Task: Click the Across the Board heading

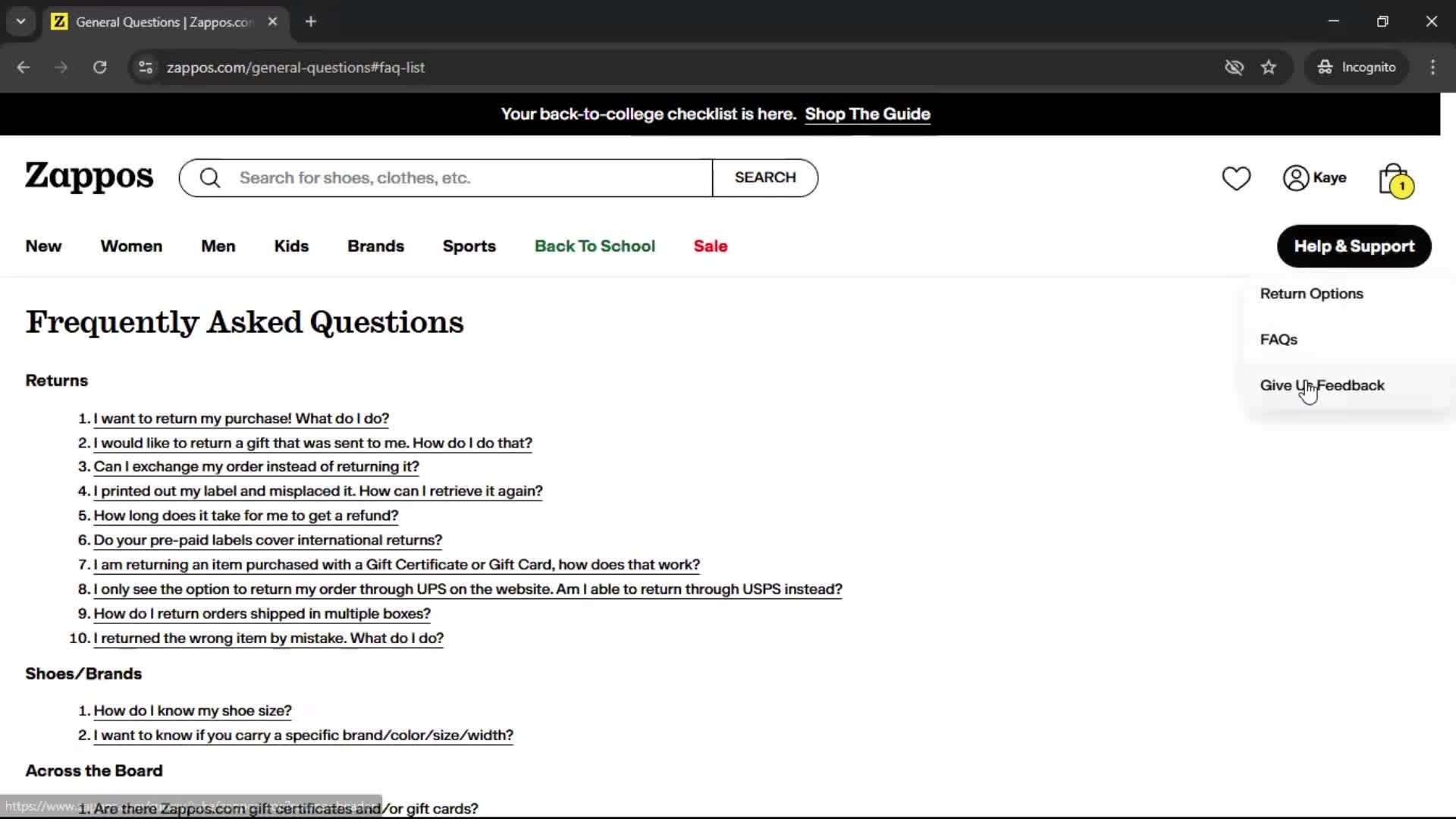Action: click(94, 771)
